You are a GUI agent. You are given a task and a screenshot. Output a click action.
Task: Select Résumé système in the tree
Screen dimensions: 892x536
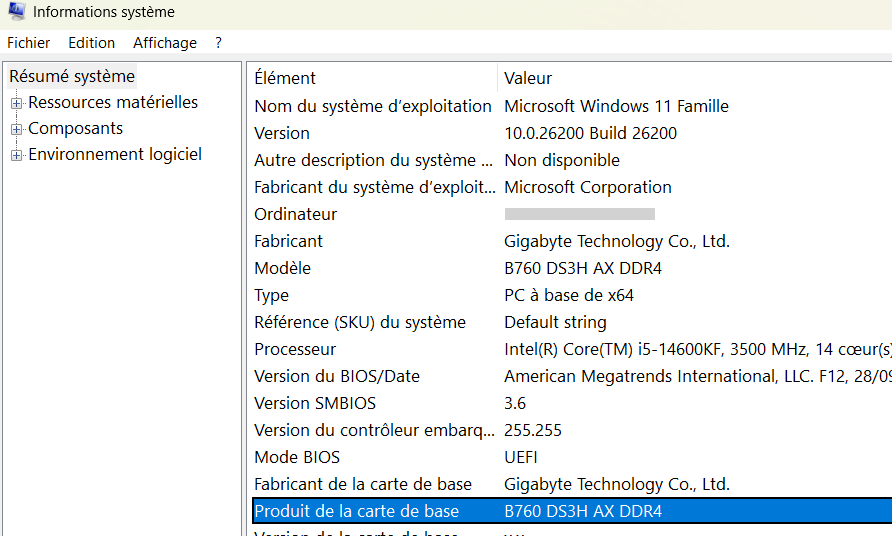pyautogui.click(x=72, y=76)
